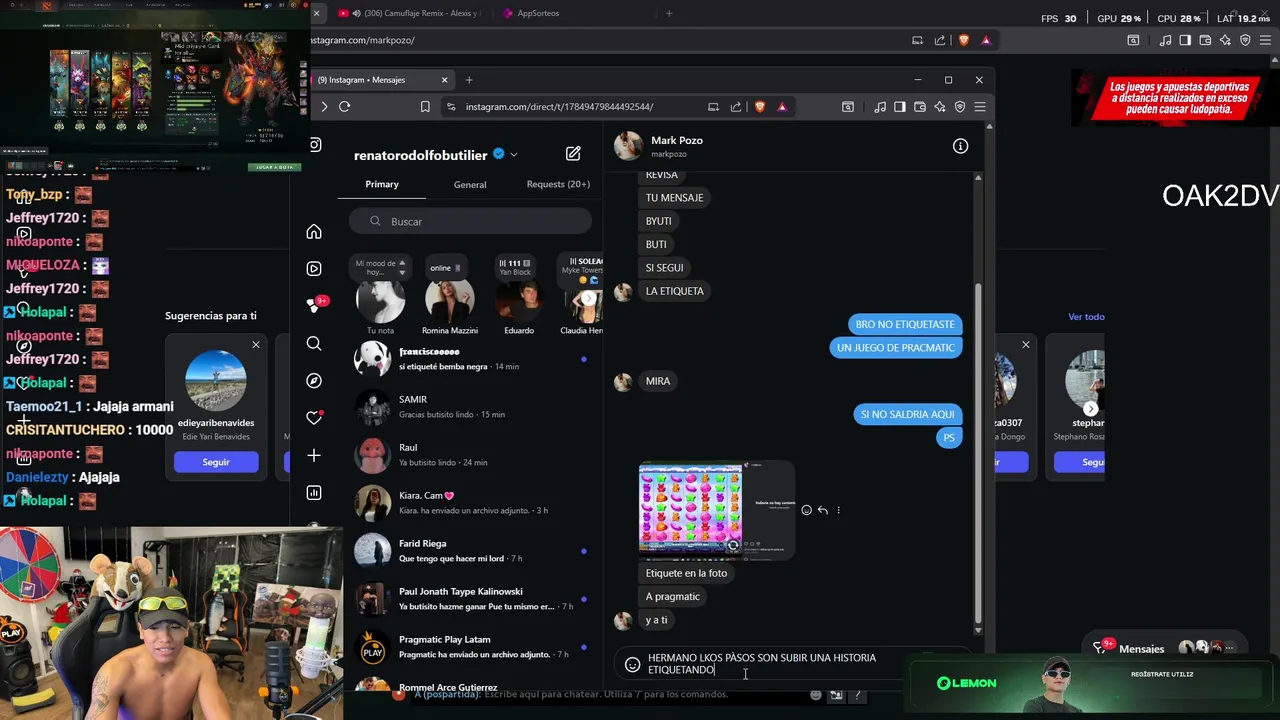This screenshot has height=720, width=1280.
Task: Share the page via address bar icon
Action: click(x=736, y=107)
